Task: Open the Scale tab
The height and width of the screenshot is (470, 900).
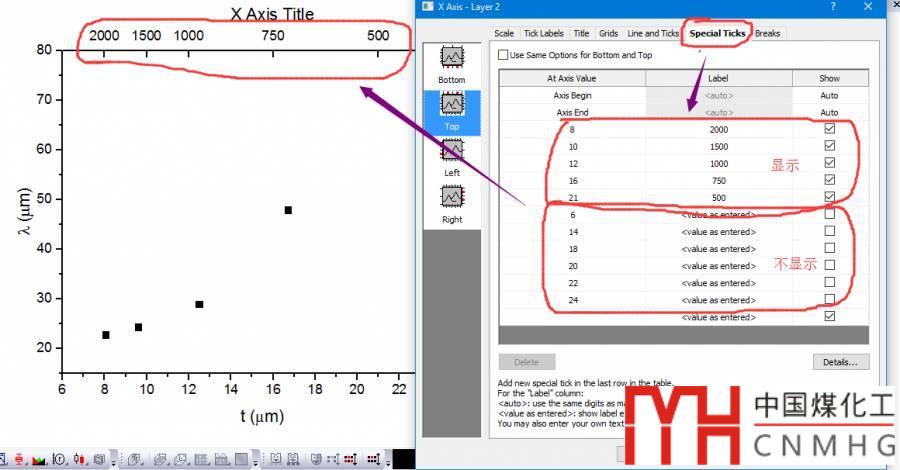Action: click(x=504, y=33)
